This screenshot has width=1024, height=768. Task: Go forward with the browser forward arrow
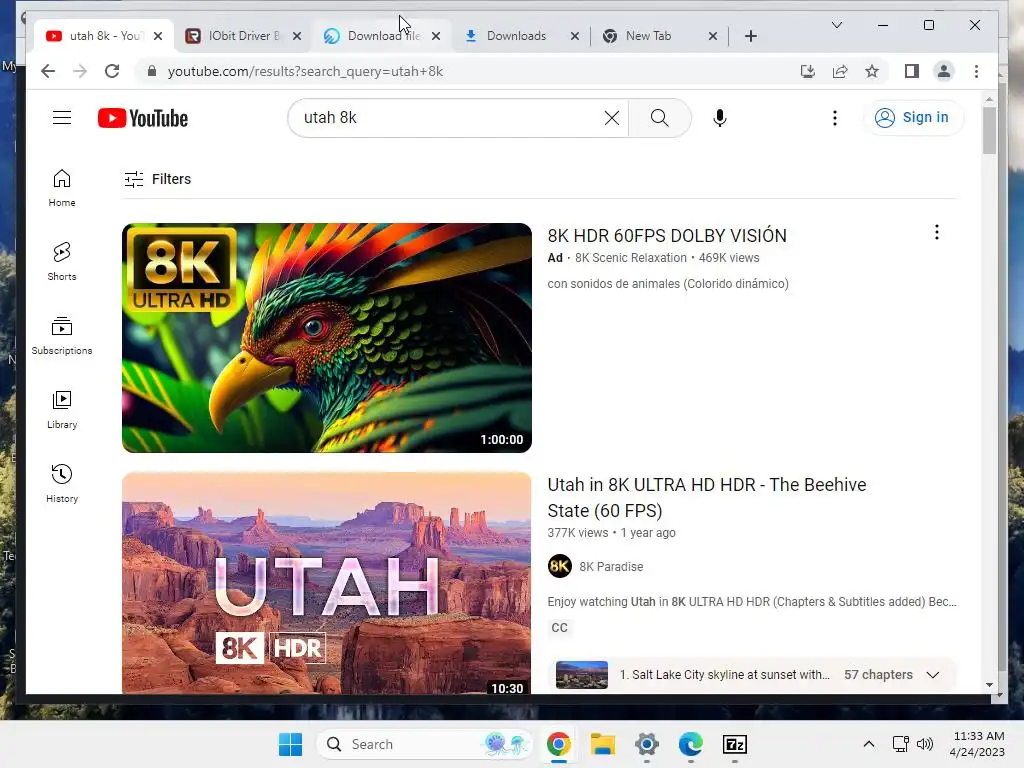(80, 71)
